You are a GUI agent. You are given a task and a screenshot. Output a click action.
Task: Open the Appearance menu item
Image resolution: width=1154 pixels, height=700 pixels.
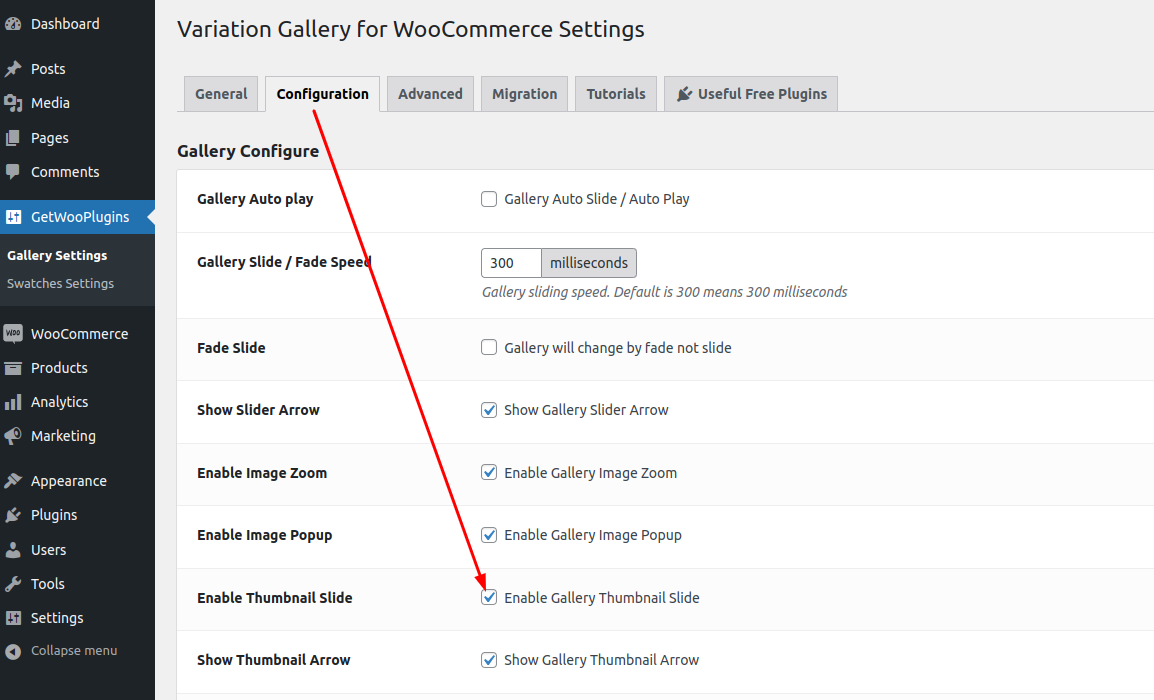coord(77,481)
